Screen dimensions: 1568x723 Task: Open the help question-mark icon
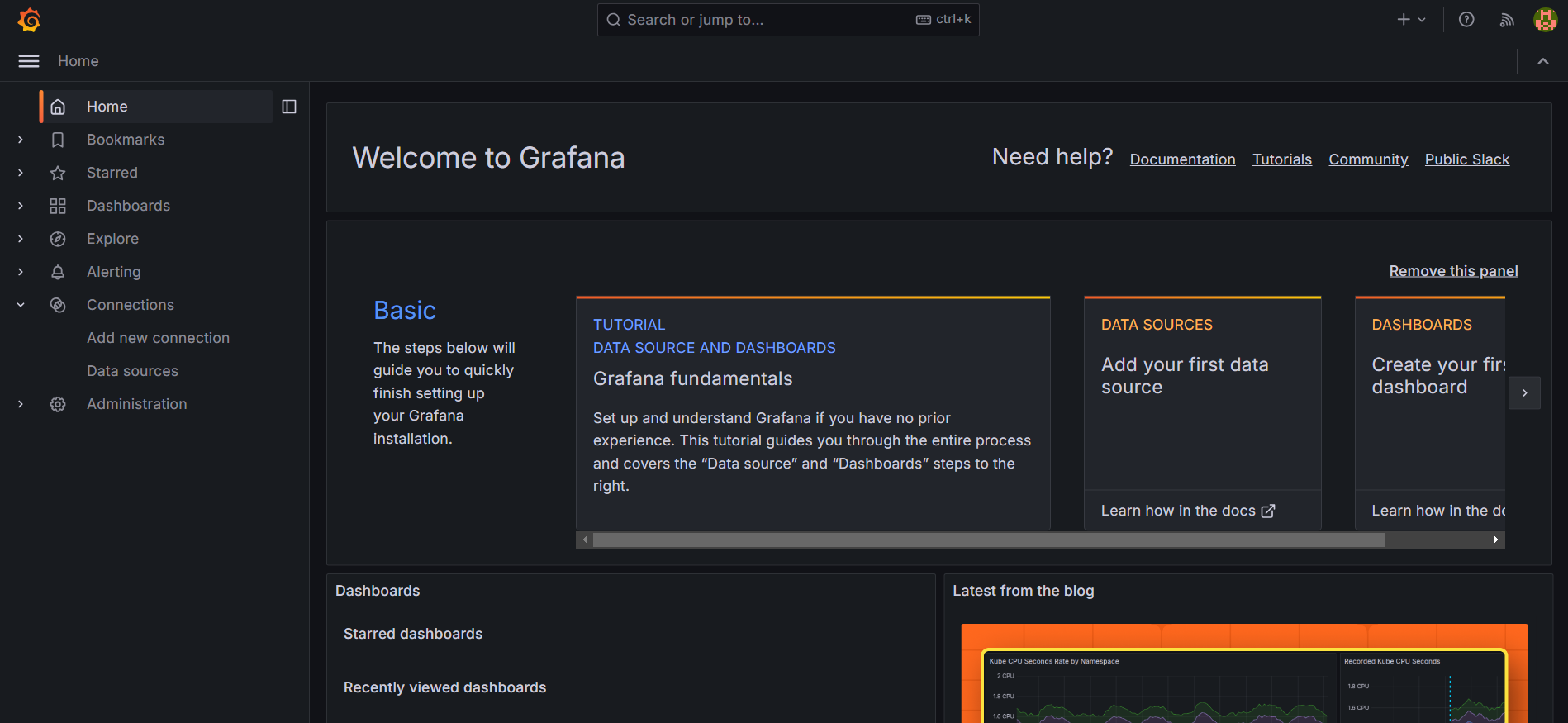tap(1466, 20)
